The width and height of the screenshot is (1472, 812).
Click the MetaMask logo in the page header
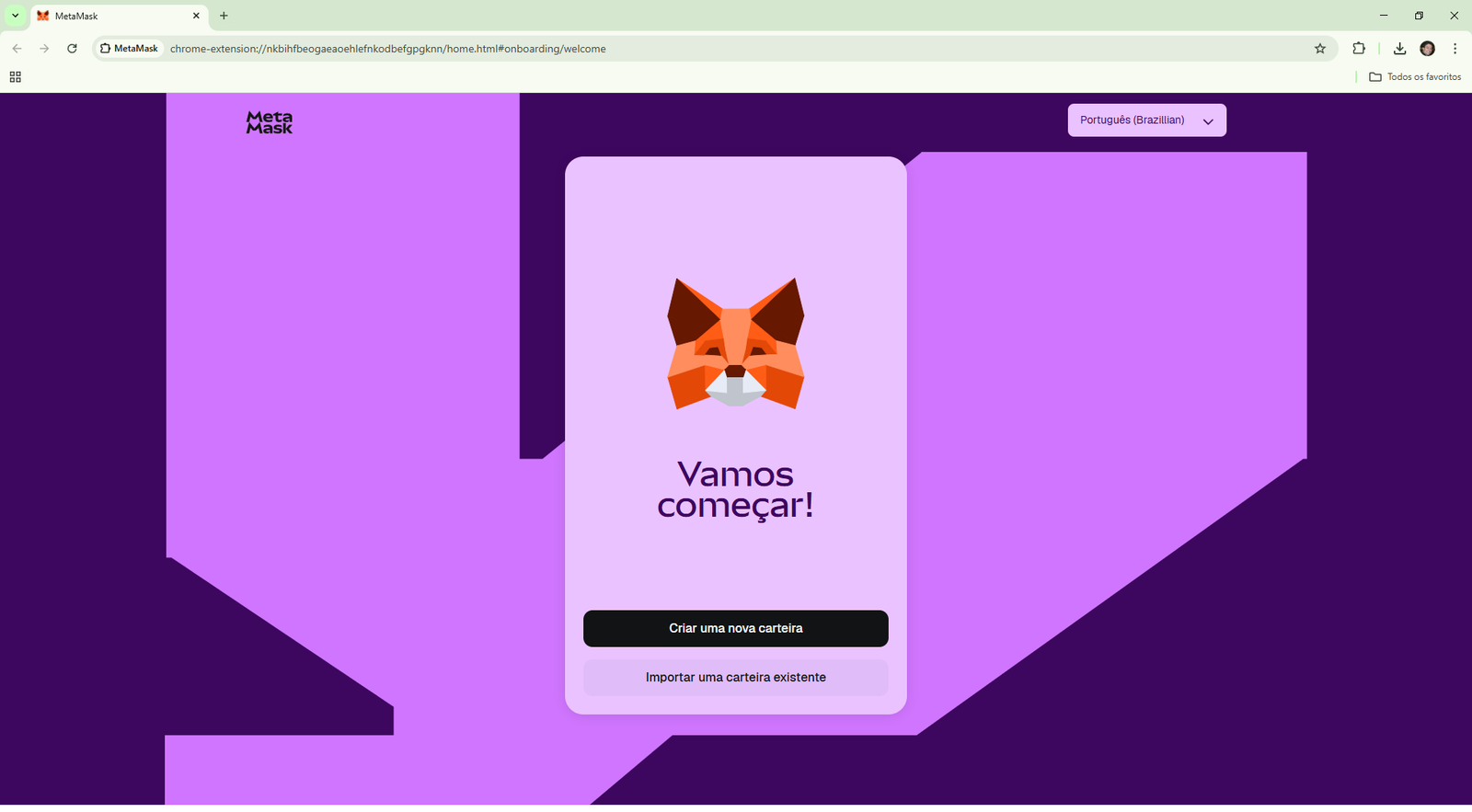click(270, 122)
